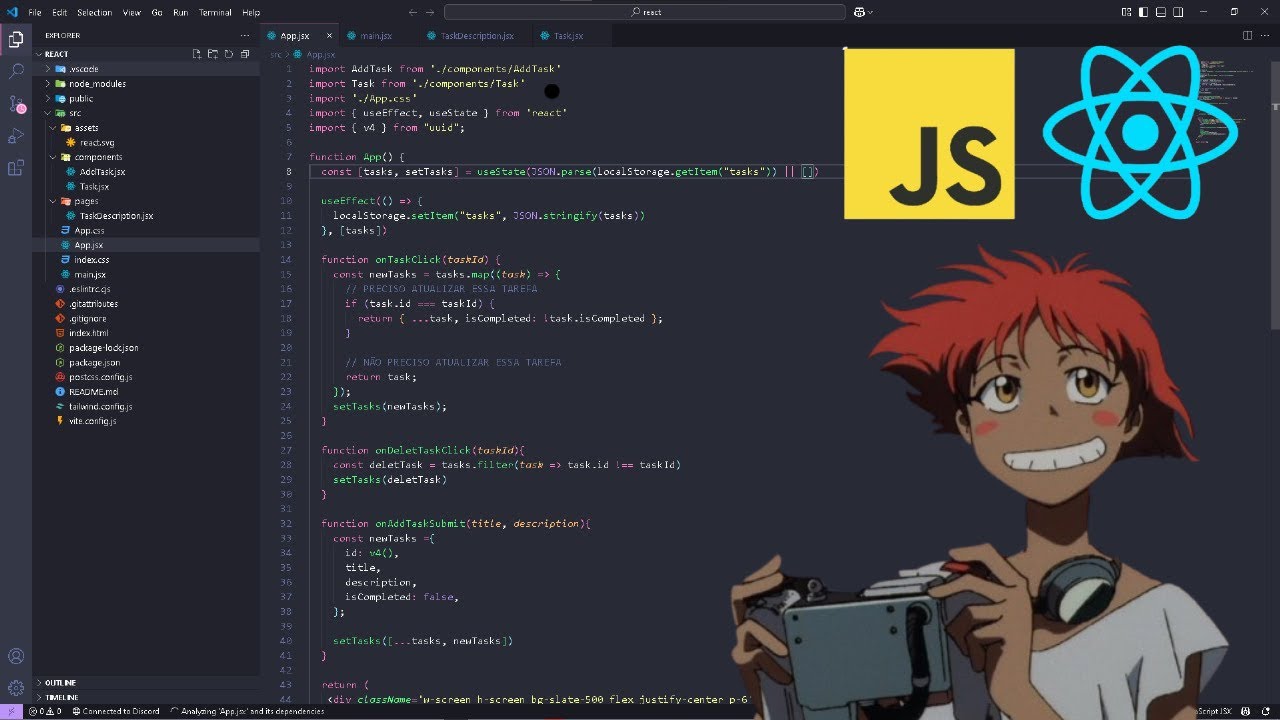Expand the OUTLINE section
Image resolution: width=1280 pixels, height=720 pixels.
click(x=146, y=683)
